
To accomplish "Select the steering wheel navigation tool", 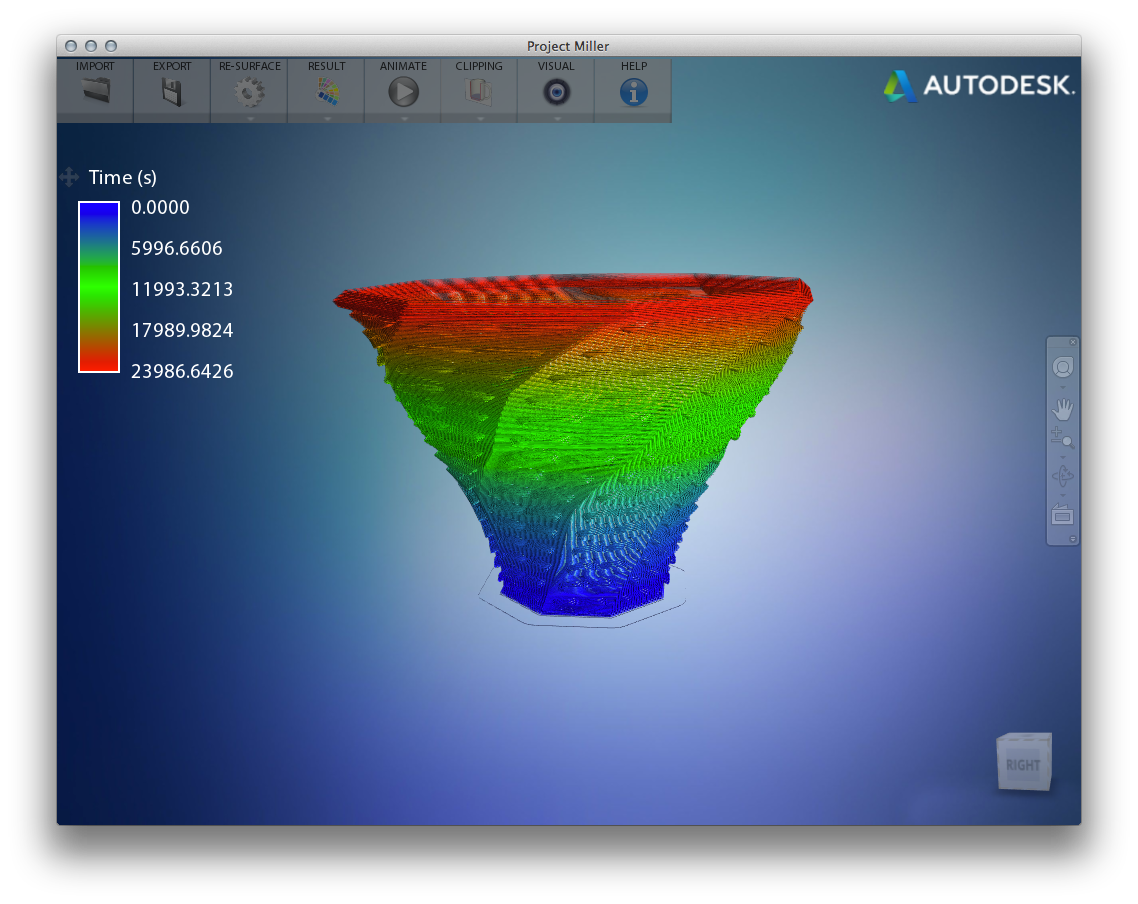I will tap(1062, 367).
